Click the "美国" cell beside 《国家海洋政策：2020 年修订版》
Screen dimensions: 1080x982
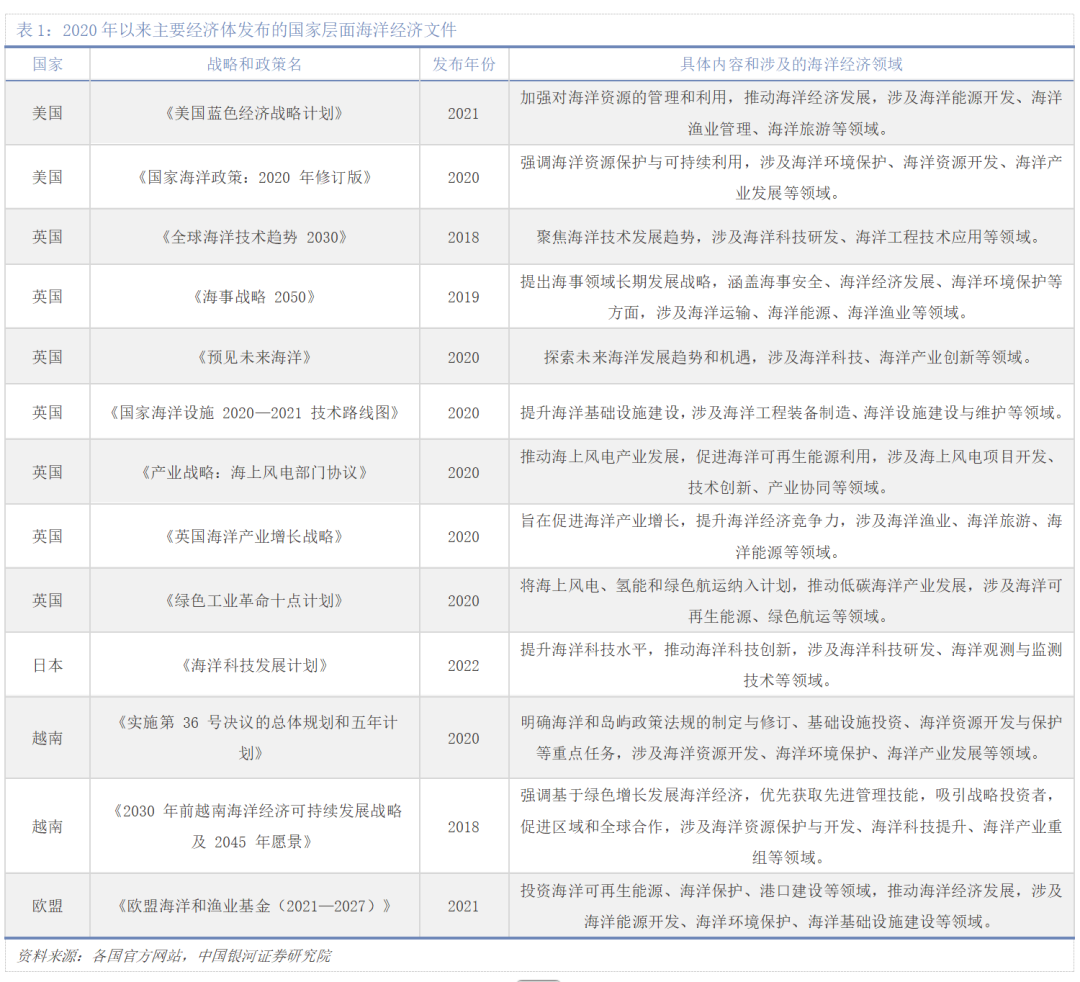(48, 178)
